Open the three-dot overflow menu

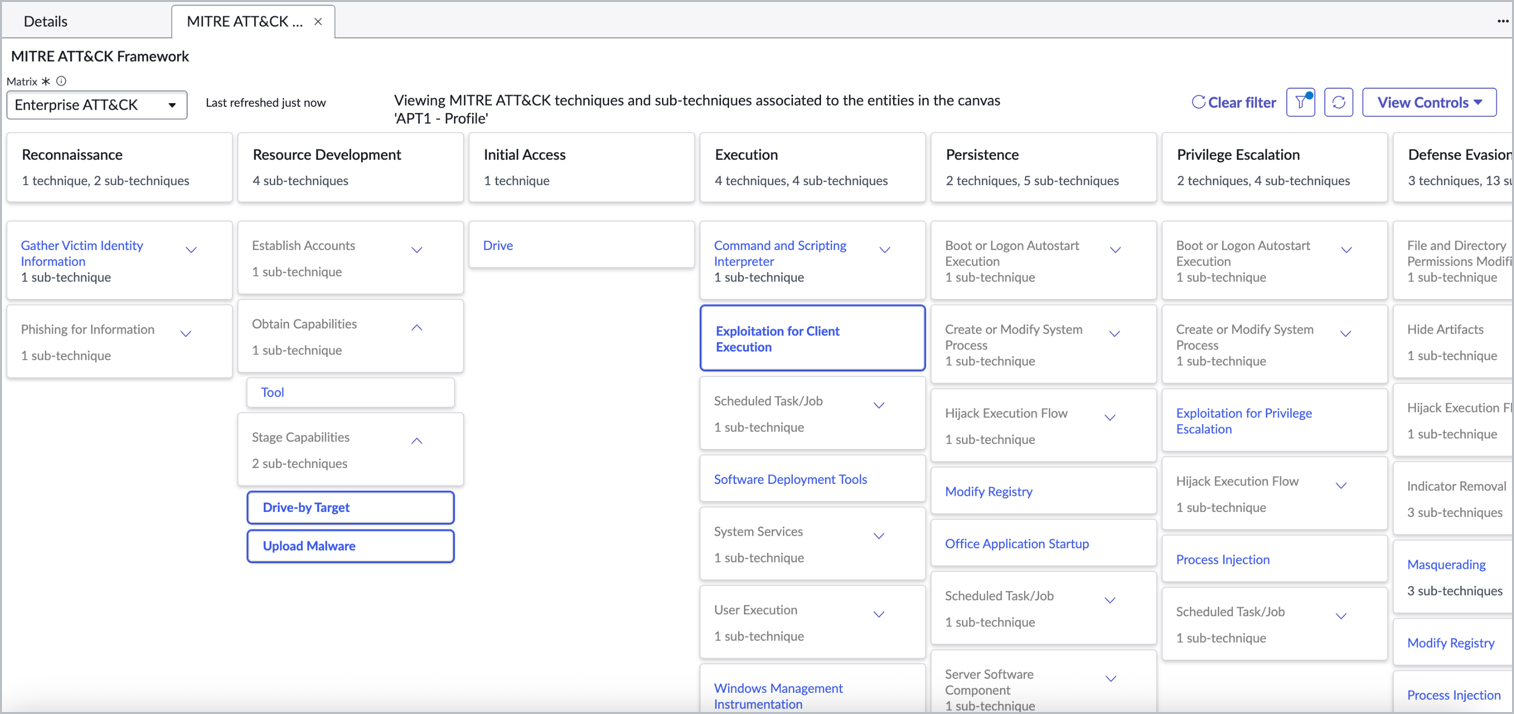1502,21
